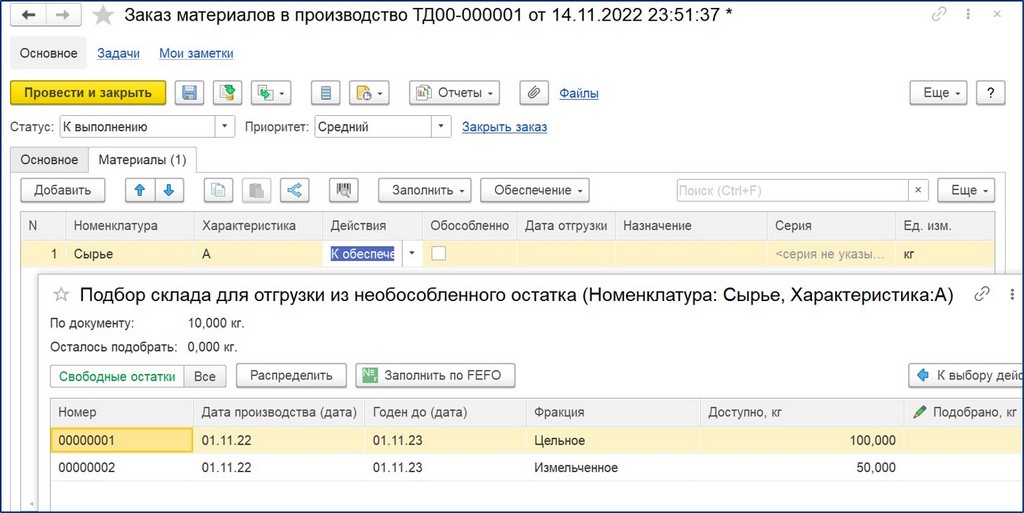The width and height of the screenshot is (1024, 513).
Task: Click the series cell '<серия не указы...'
Action: [x=830, y=254]
